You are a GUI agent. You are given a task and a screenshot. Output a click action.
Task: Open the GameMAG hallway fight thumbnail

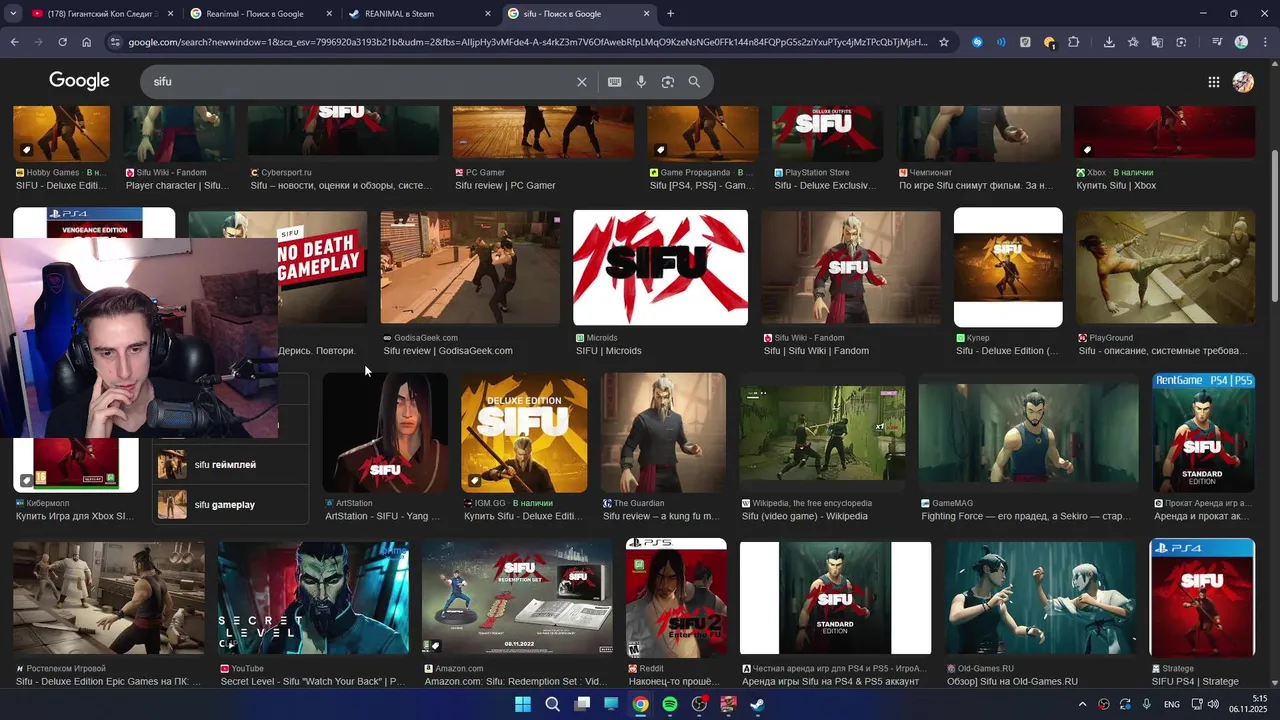[x=1028, y=433]
